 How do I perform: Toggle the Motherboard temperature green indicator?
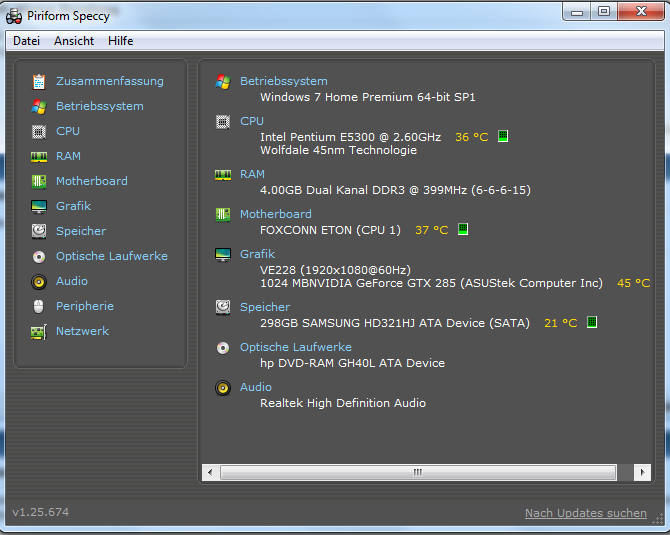[x=463, y=229]
